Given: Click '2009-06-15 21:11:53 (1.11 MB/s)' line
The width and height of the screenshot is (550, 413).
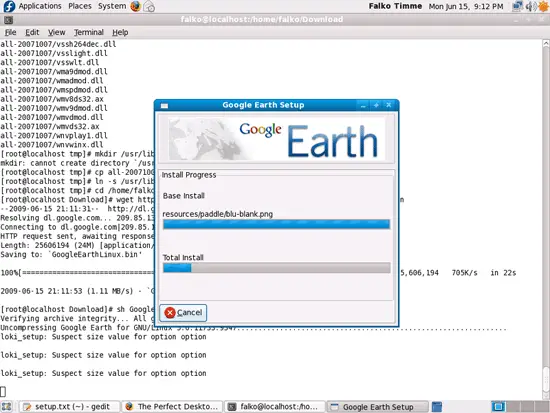Looking at the screenshot, I should click(x=77, y=291).
